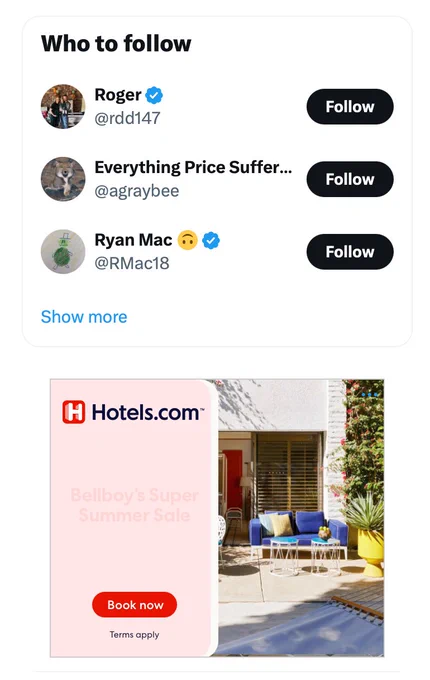
Task: Click the Hotels.com red H logo
Action: pyautogui.click(x=74, y=412)
